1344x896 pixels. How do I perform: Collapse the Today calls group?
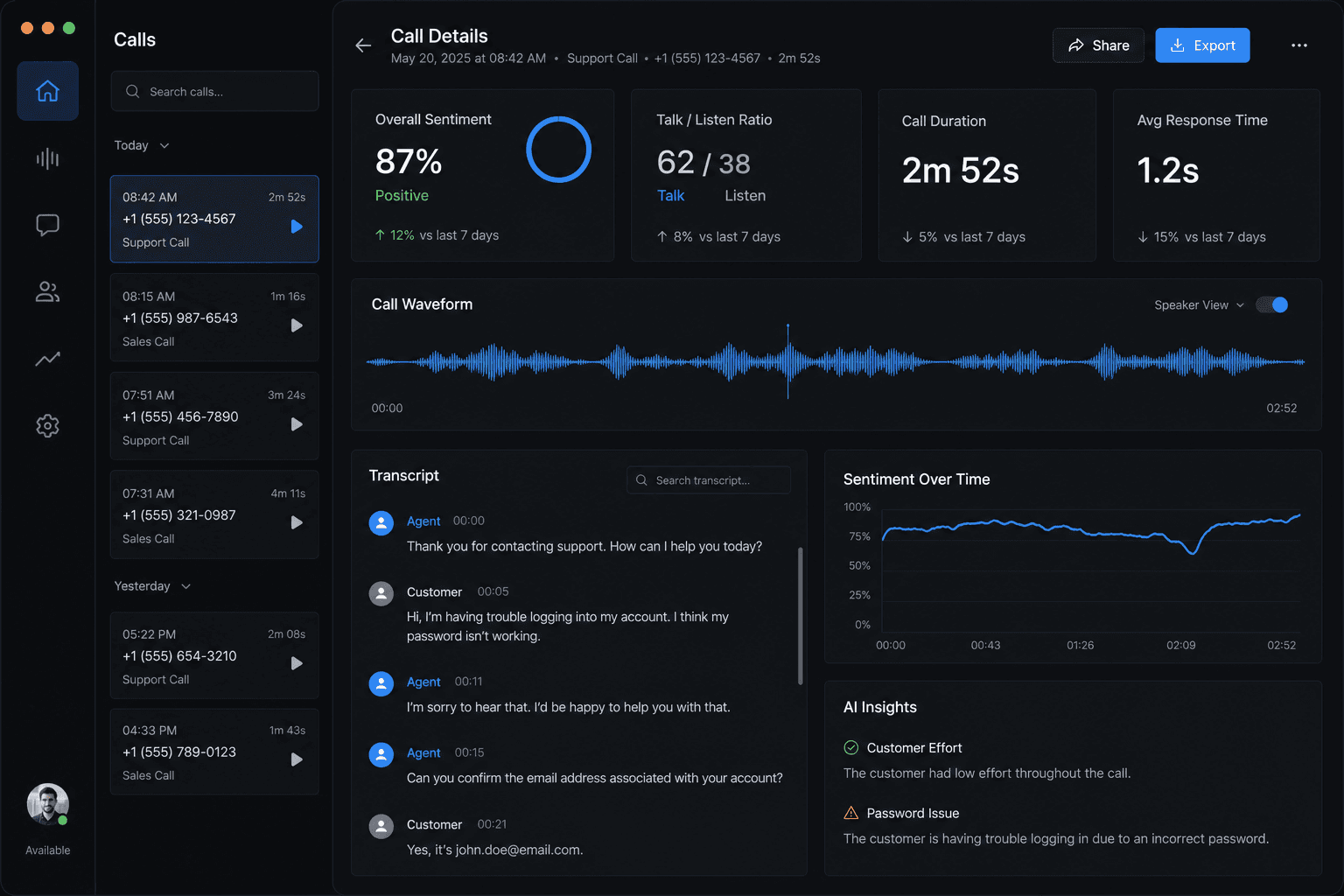(142, 145)
